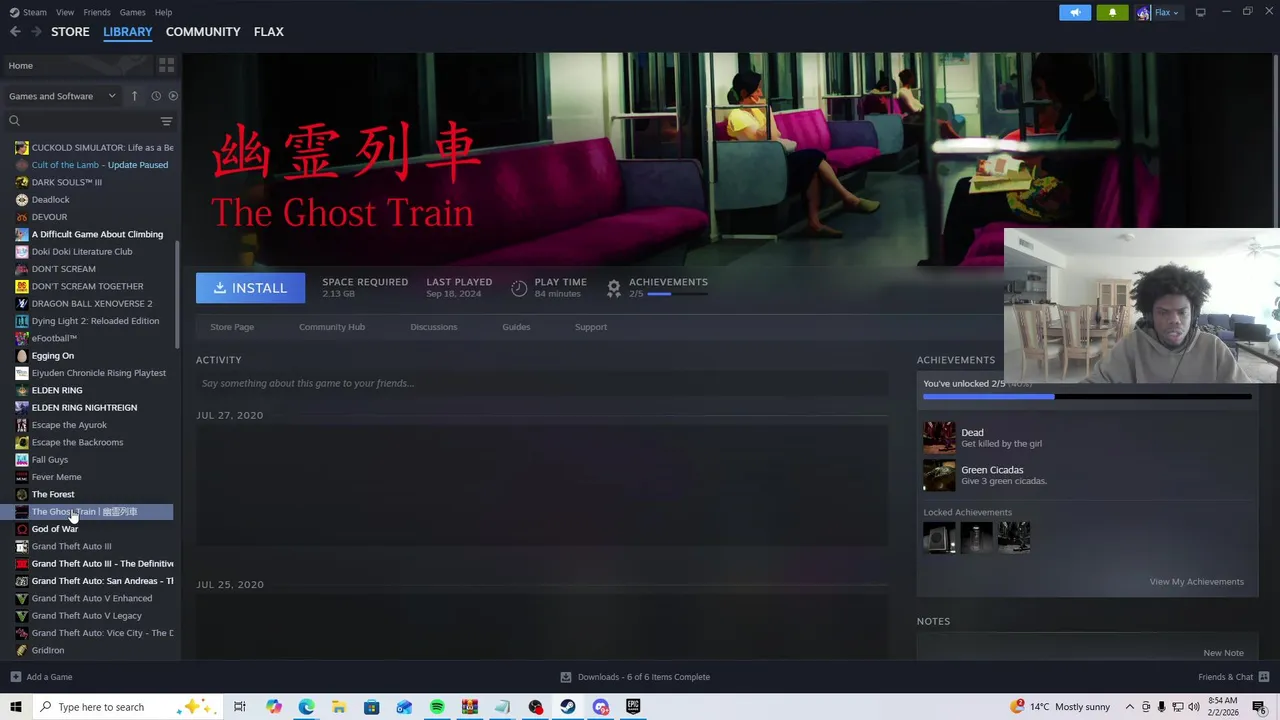Image resolution: width=1280 pixels, height=720 pixels.
Task: Open the Windows Start menu
Action: pyautogui.click(x=16, y=707)
